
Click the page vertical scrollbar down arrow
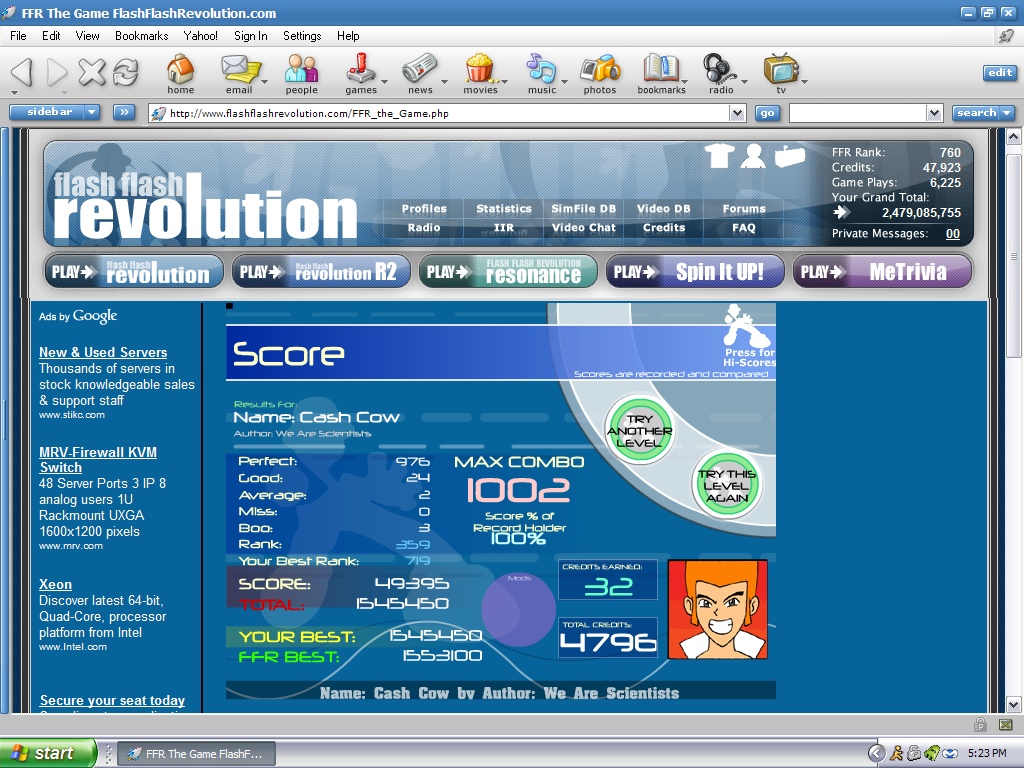(1013, 705)
